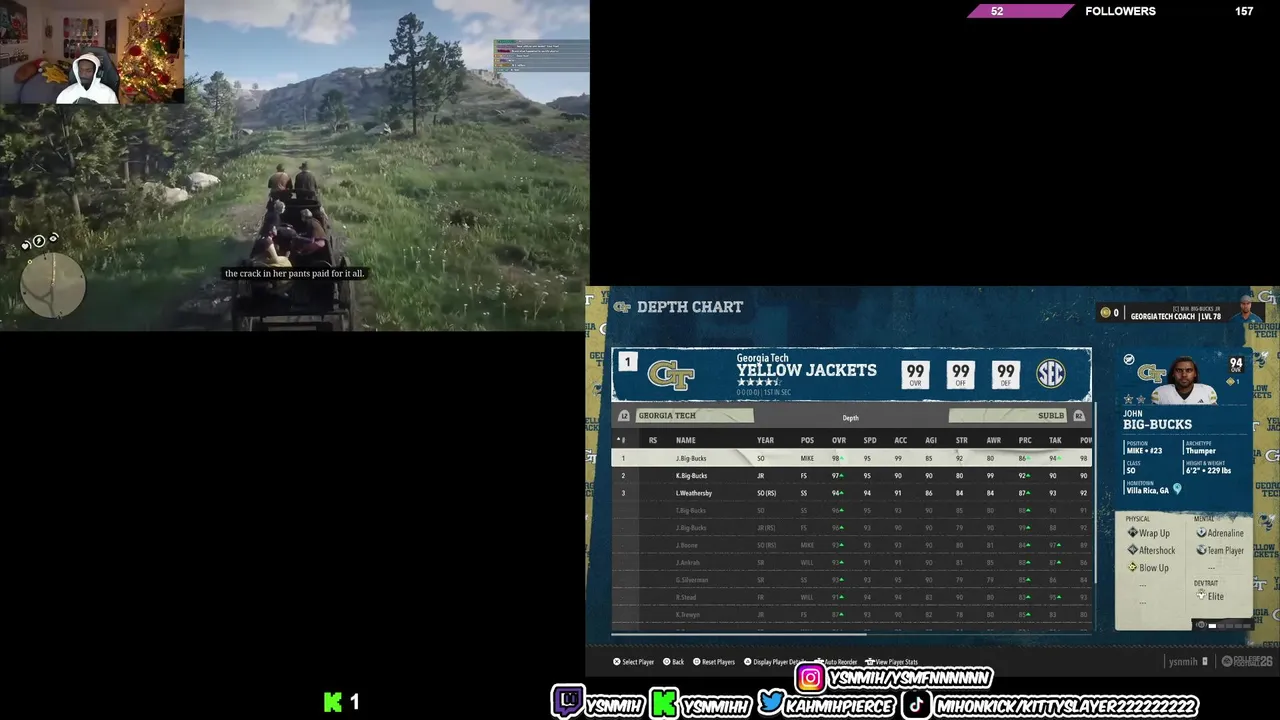
Task: Select the G.Silverman row
Action: pos(851,580)
